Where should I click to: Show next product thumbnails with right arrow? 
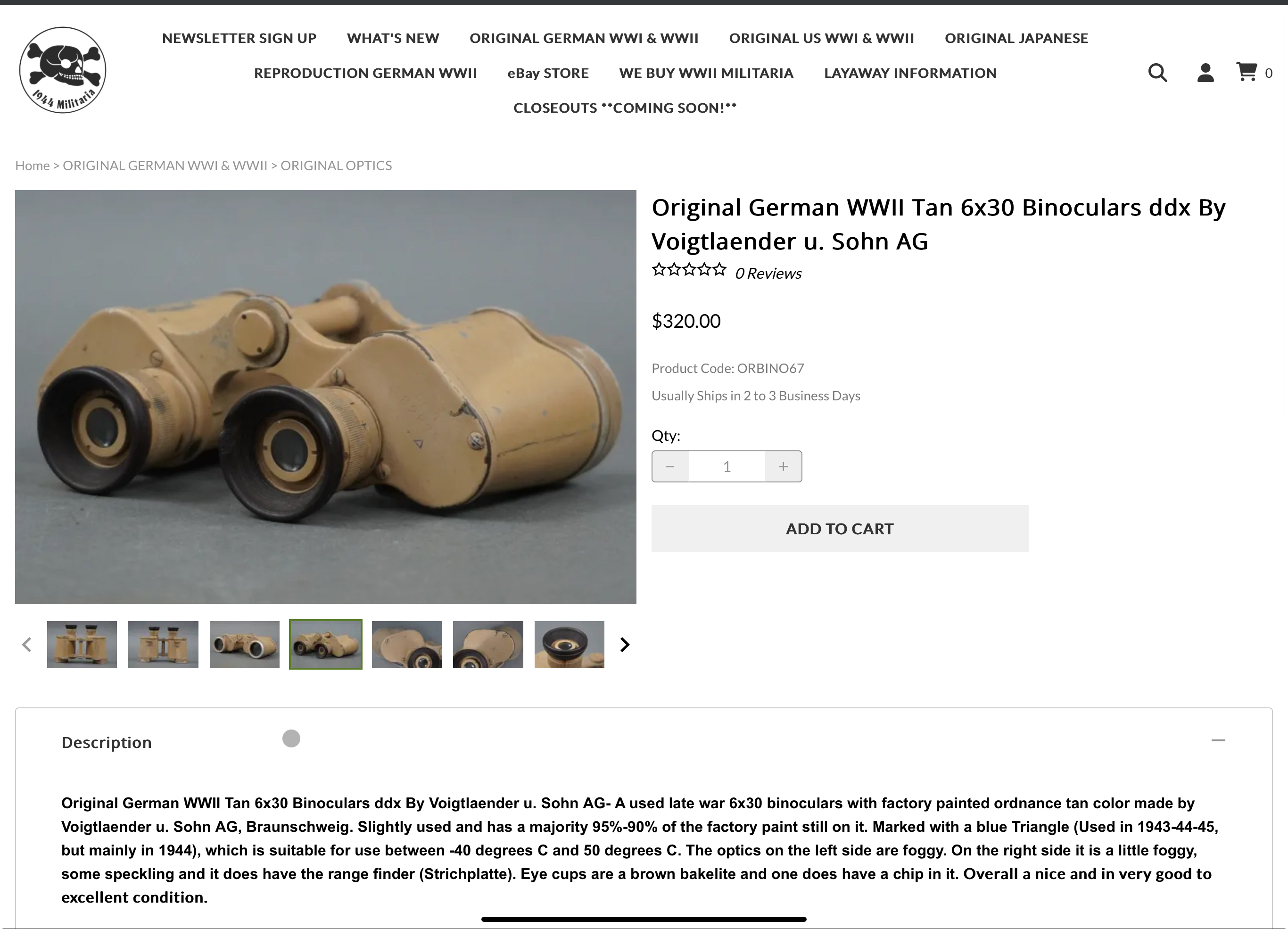tap(625, 644)
